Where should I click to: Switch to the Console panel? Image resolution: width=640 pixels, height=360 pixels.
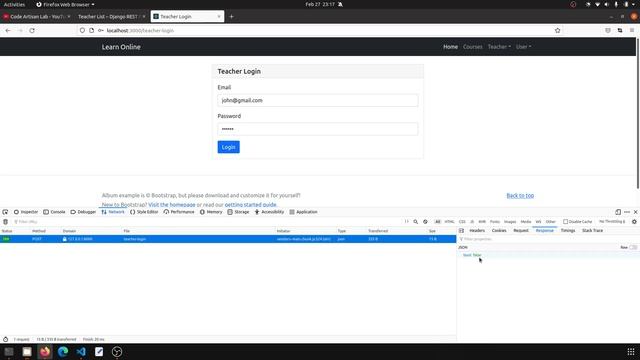coord(54,212)
